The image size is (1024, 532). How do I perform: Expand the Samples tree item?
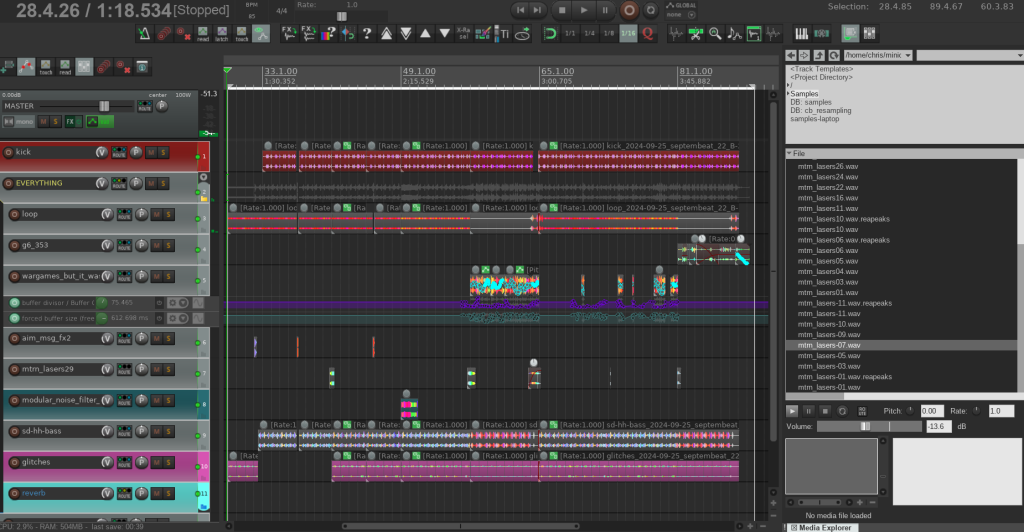788,94
